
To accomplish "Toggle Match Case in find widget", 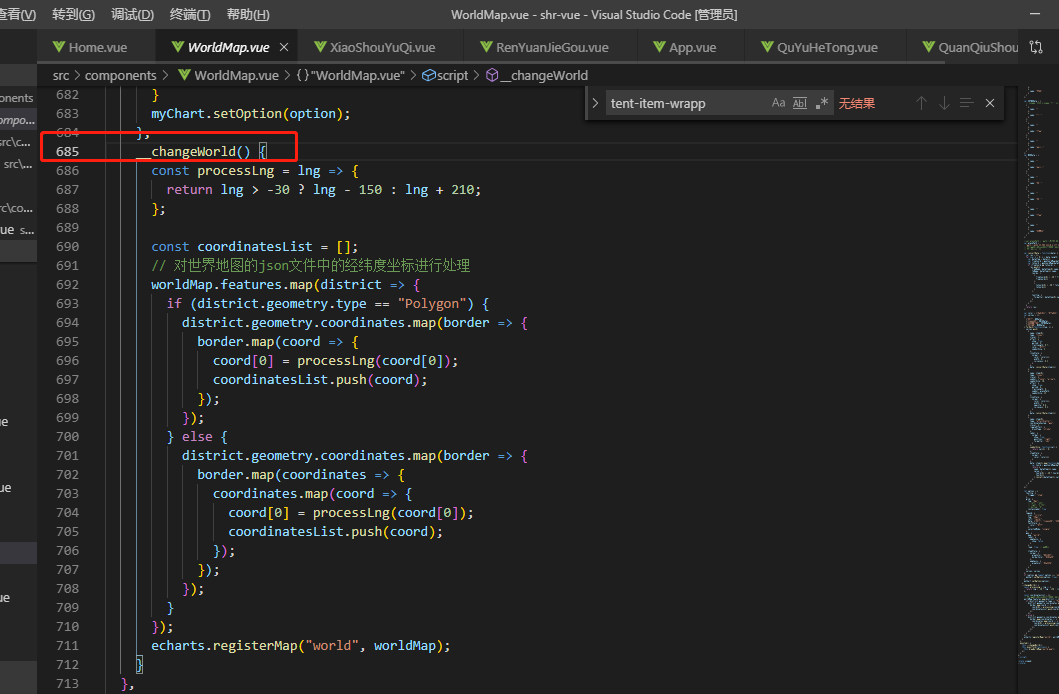I will pyautogui.click(x=778, y=103).
